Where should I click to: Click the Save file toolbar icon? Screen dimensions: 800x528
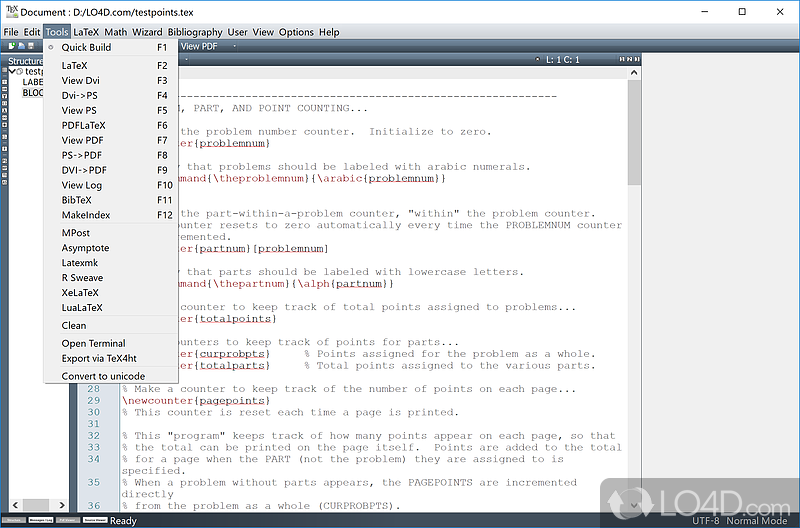tap(30, 46)
